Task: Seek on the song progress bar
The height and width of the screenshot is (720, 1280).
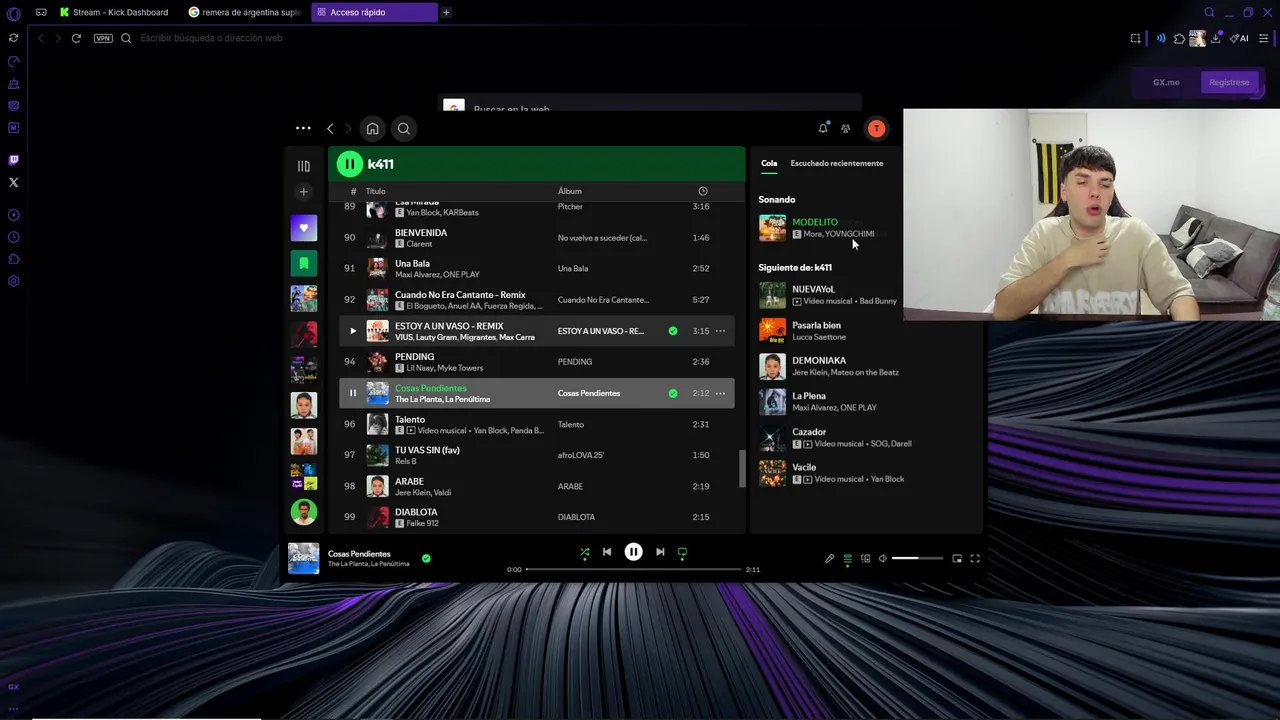Action: 633,569
